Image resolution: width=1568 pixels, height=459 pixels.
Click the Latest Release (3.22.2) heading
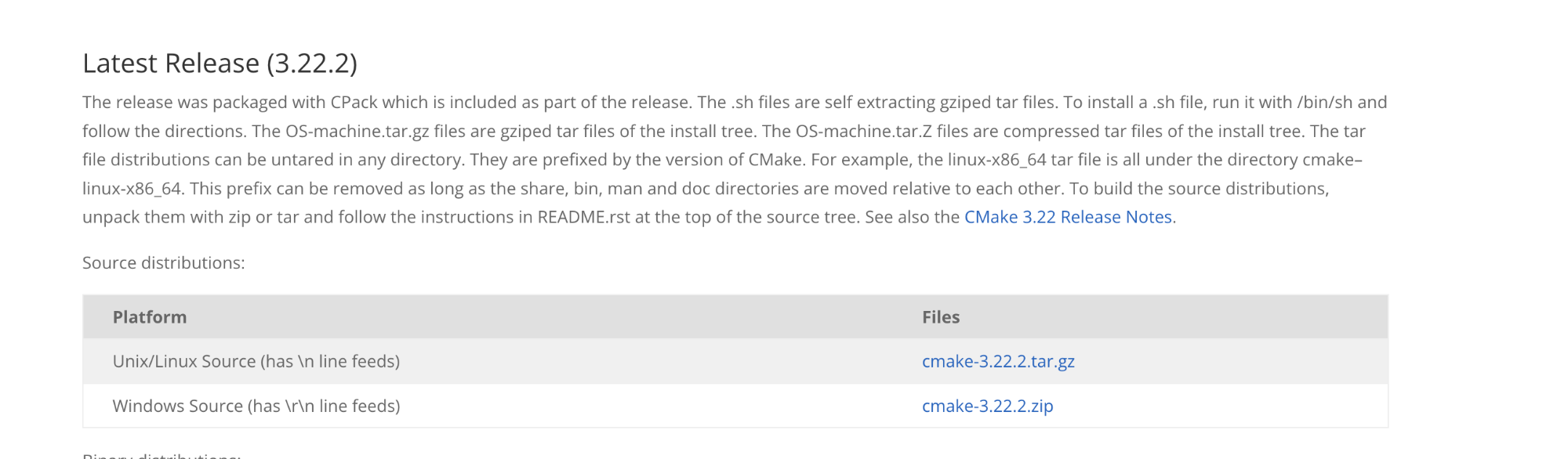click(220, 63)
